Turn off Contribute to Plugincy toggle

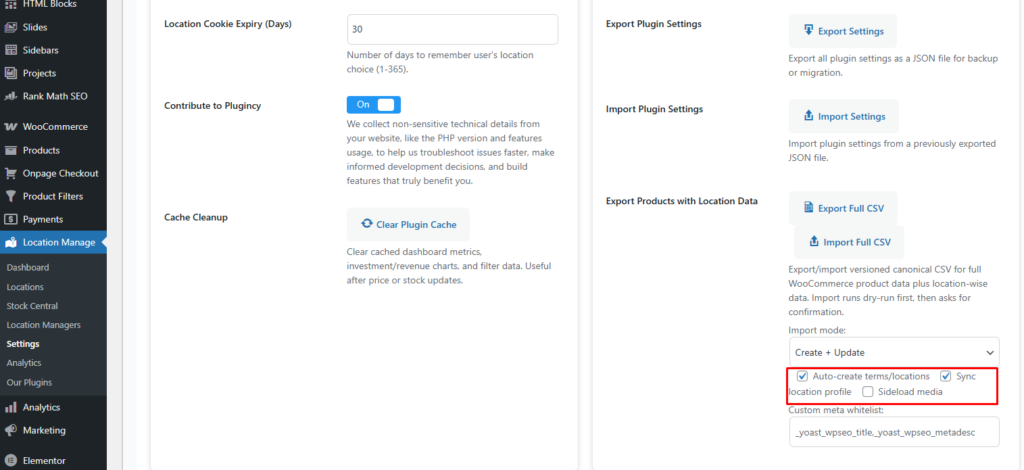(x=373, y=105)
